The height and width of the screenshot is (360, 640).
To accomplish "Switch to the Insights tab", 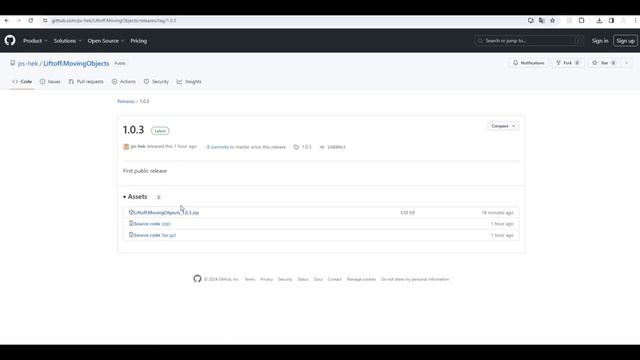I will point(189,82).
